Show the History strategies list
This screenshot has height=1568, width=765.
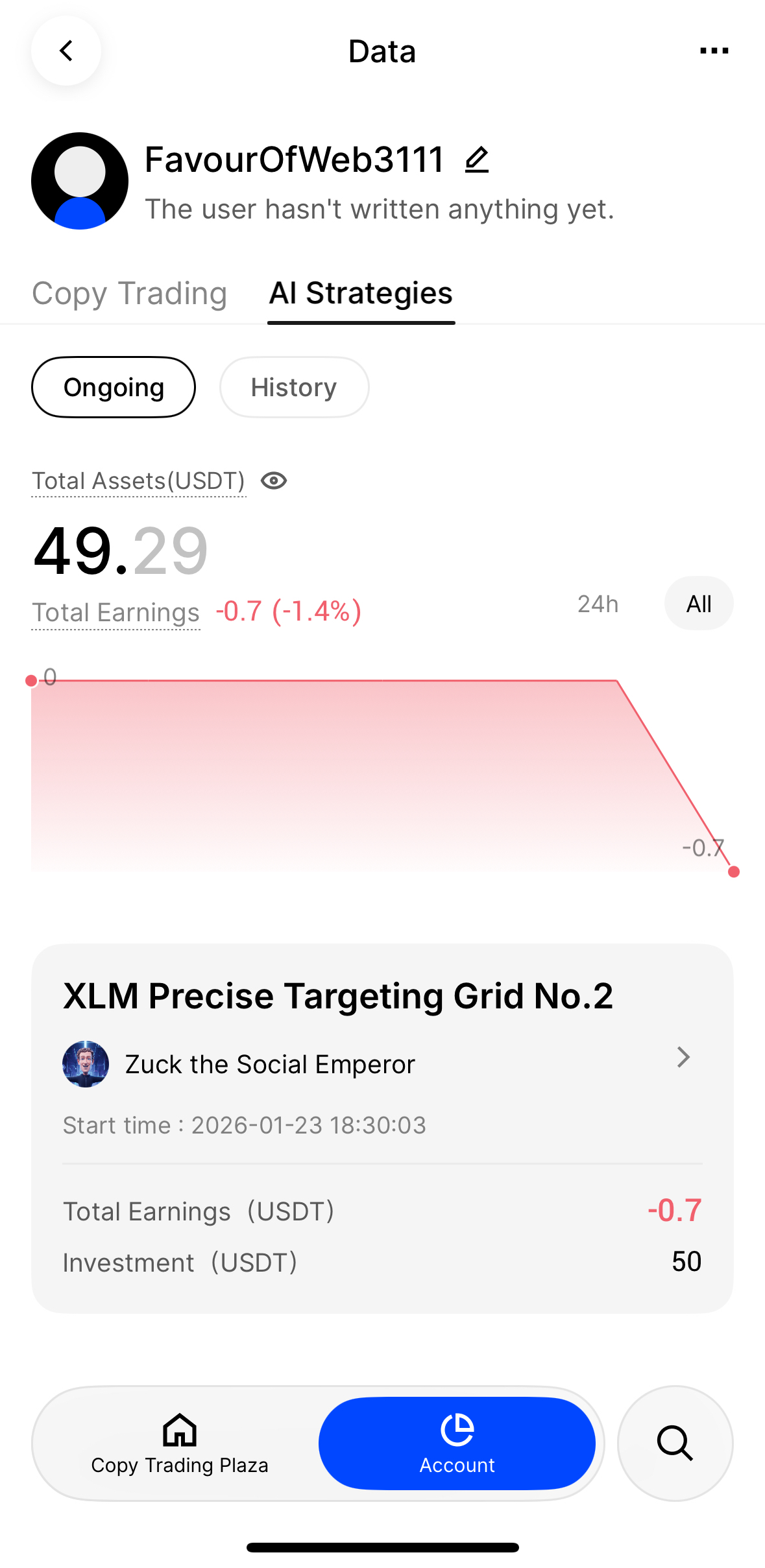click(294, 387)
